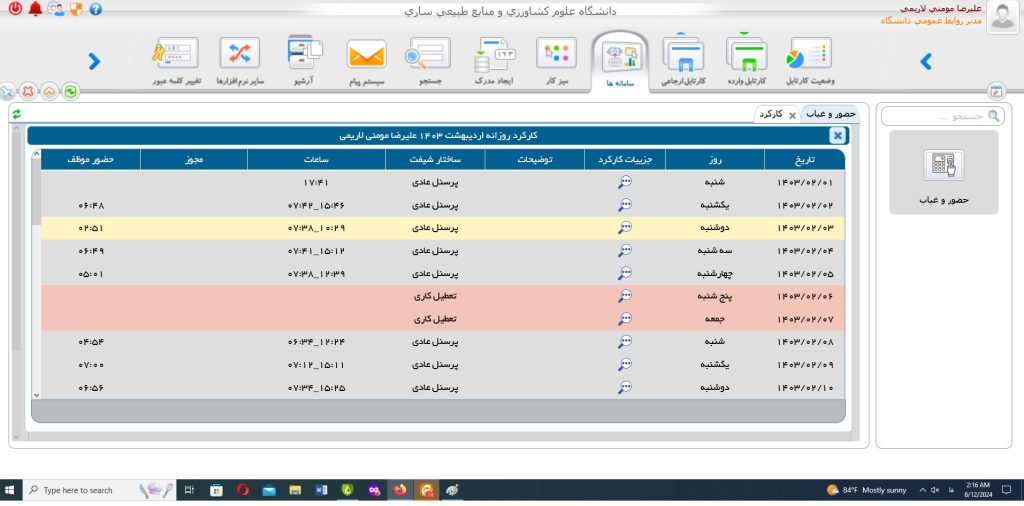Open the Inbox Cartable (کارتابل وارده) icon
The height and width of the screenshot is (506, 1024).
(x=746, y=55)
